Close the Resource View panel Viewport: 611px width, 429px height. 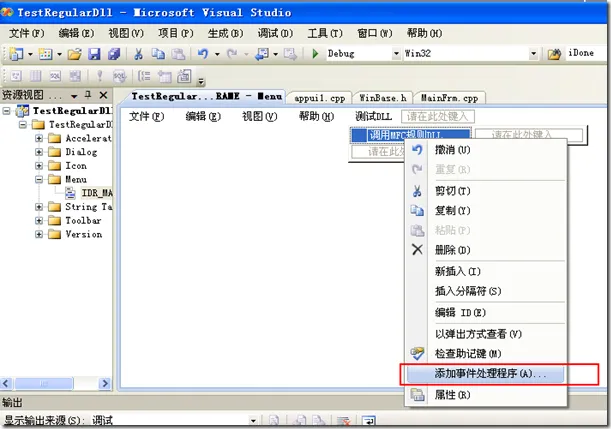[103, 95]
